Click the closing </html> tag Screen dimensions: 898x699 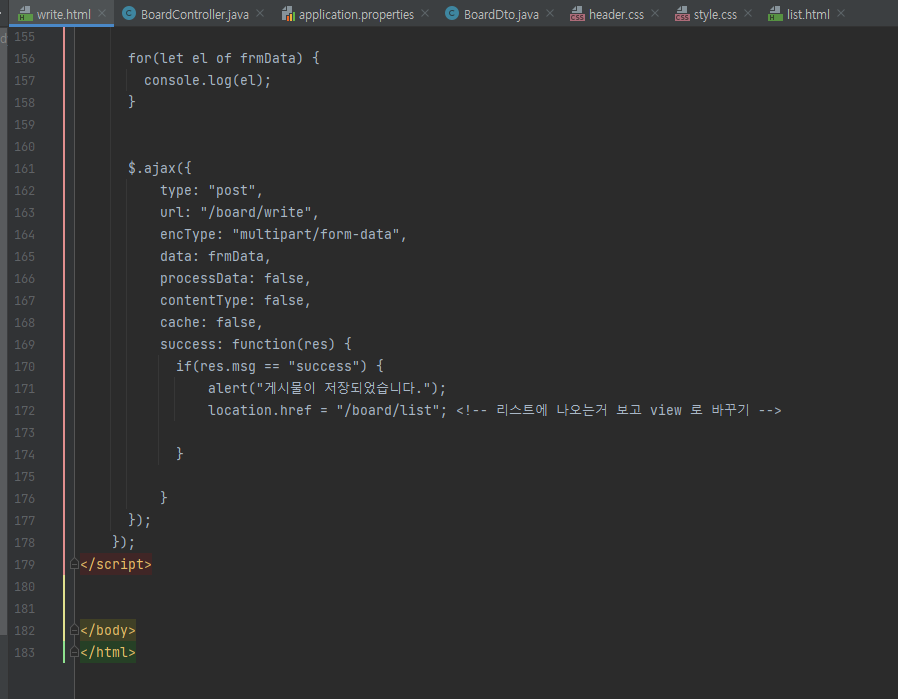tap(108, 652)
